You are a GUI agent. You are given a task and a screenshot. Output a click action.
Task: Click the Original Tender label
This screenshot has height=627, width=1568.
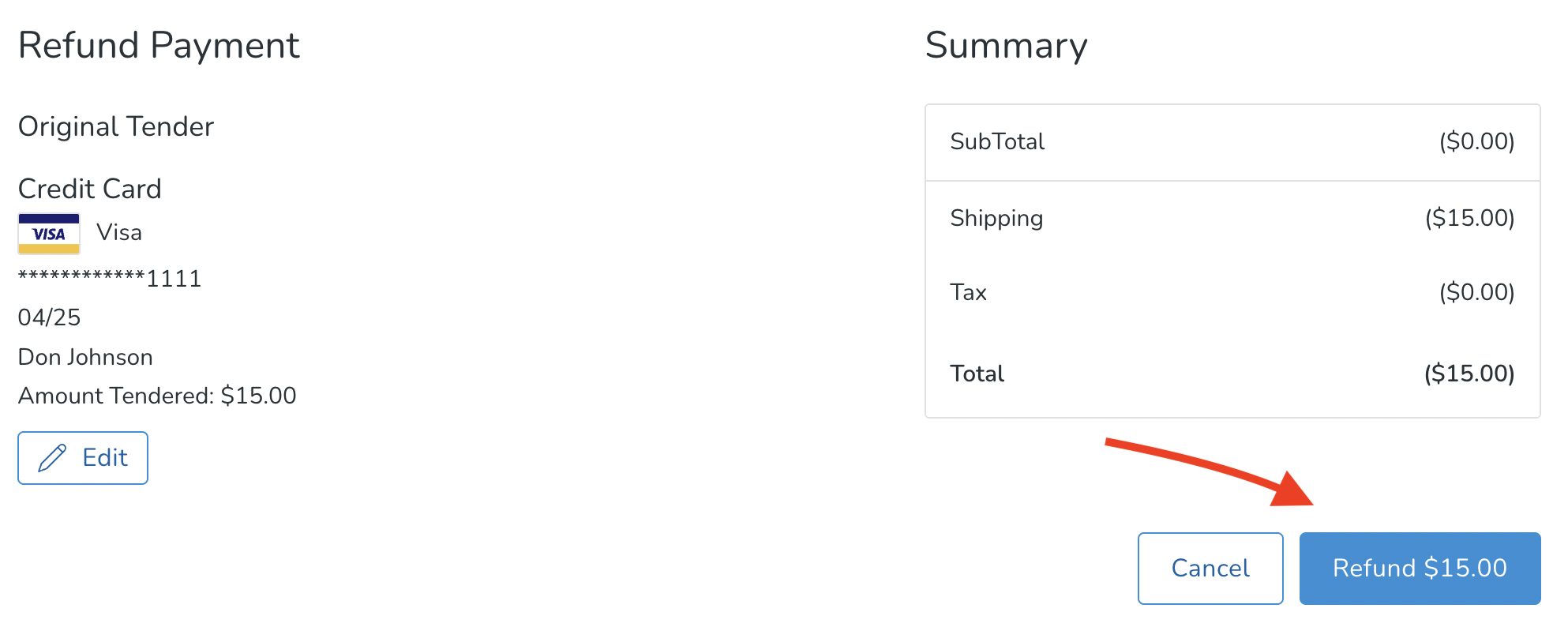pyautogui.click(x=115, y=126)
